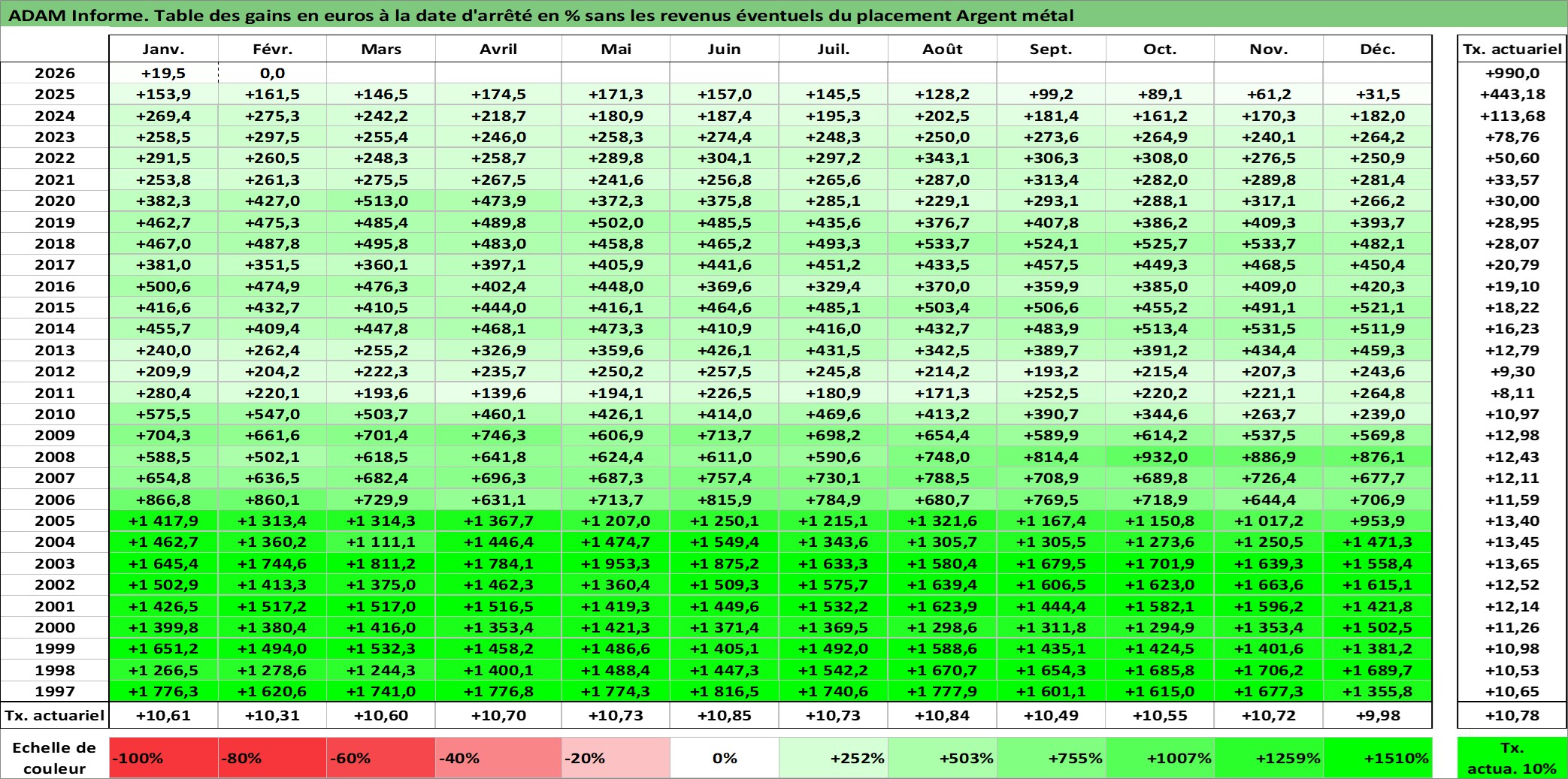The width and height of the screenshot is (1568, 779).
Task: Click the -80% color scale cell
Action: pyautogui.click(x=272, y=758)
